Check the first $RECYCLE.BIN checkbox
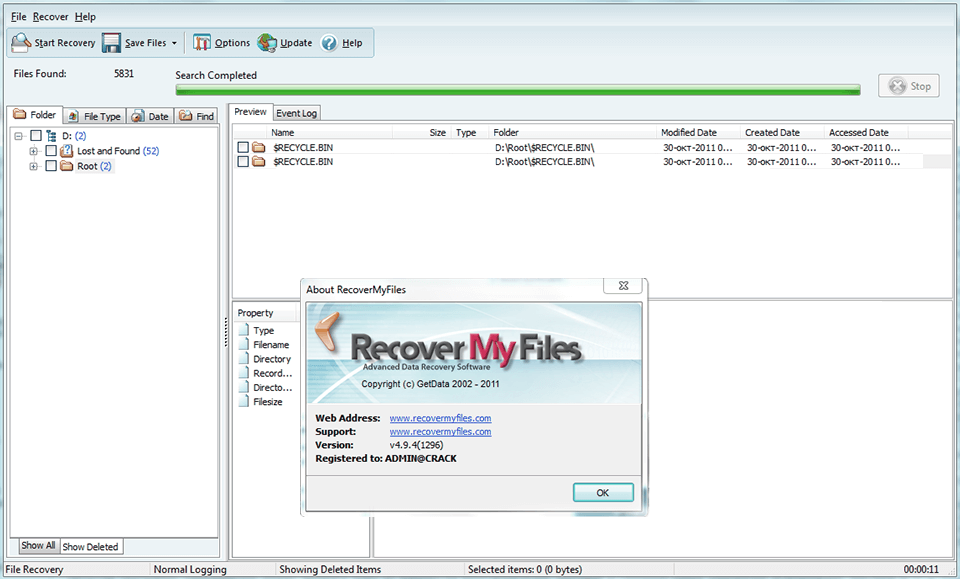Viewport: 960px width, 579px height. 241,146
